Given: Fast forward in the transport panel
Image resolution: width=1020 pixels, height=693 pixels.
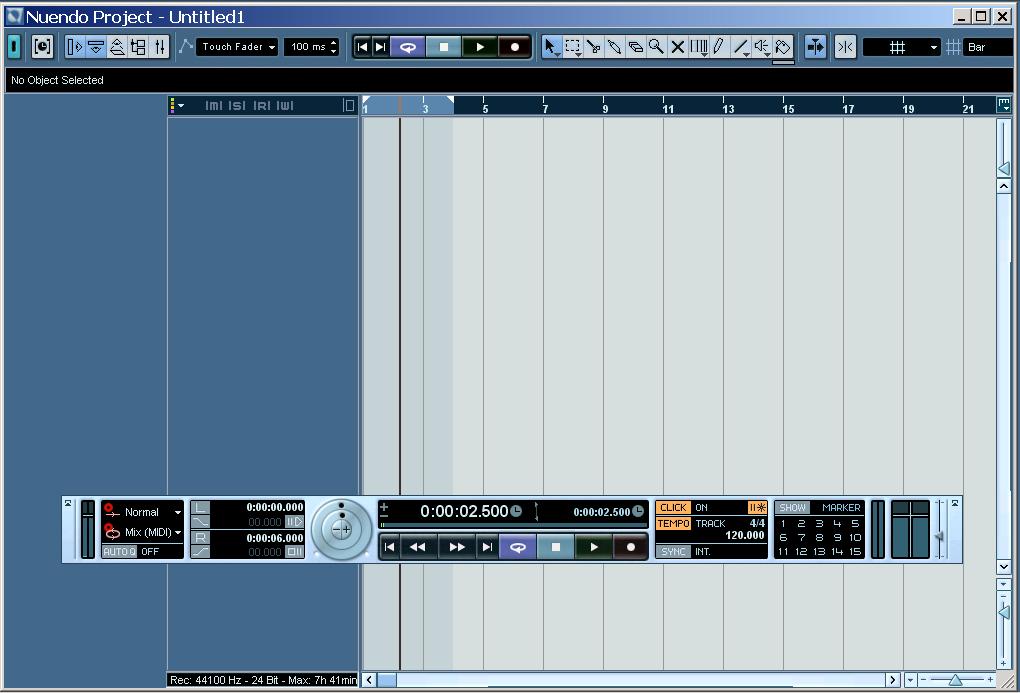Looking at the screenshot, I should [457, 547].
